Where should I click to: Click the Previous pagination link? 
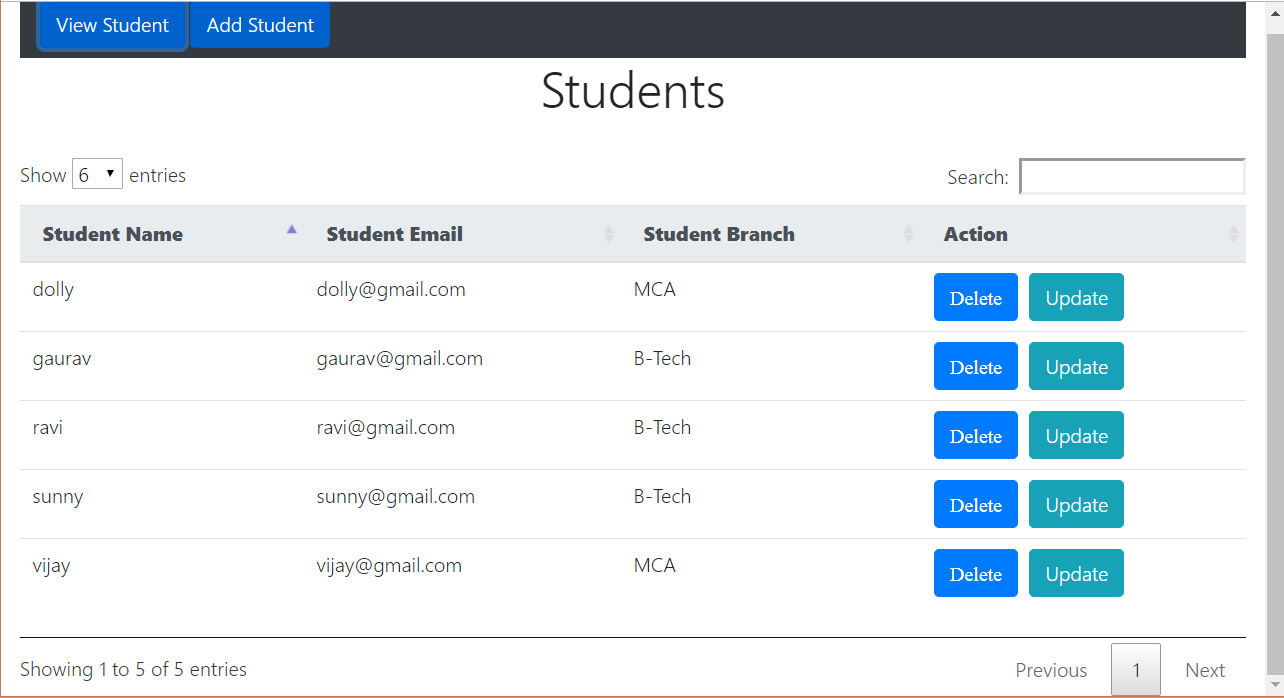(x=1051, y=669)
